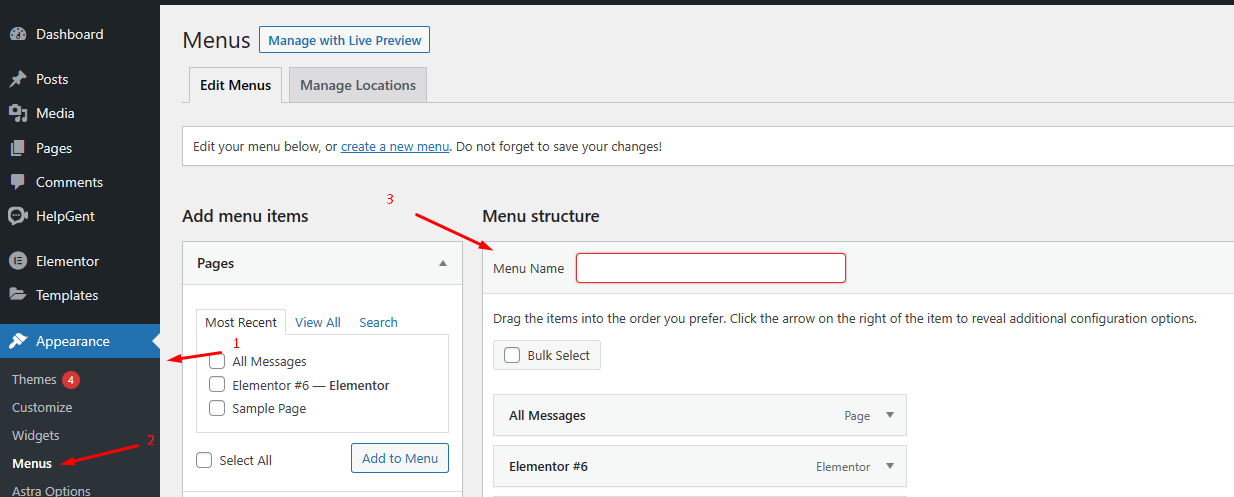
Task: Click the Elementor #6 — Elementor label
Action: click(311, 385)
